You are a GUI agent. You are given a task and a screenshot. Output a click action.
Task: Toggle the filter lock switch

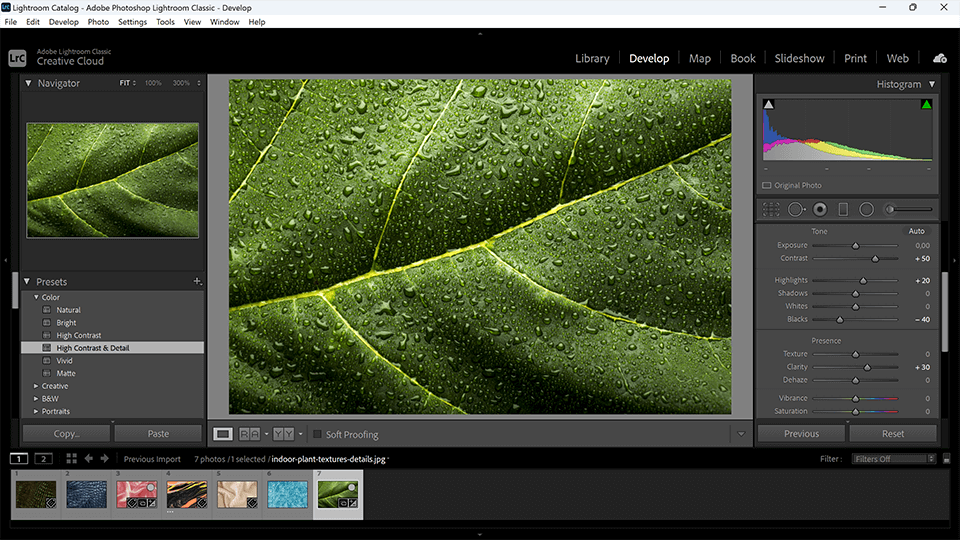coord(947,459)
